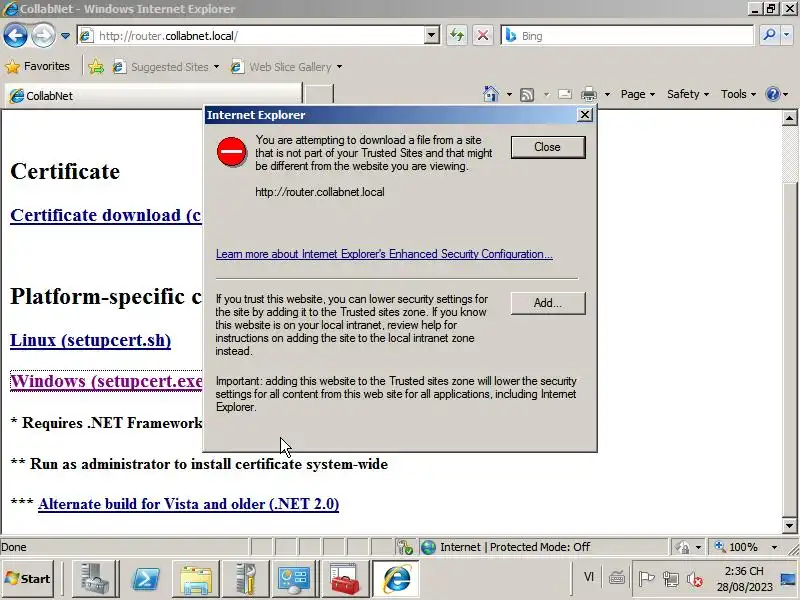Image resolution: width=800 pixels, height=600 pixels.
Task: Click the Bing search box
Action: 627,36
